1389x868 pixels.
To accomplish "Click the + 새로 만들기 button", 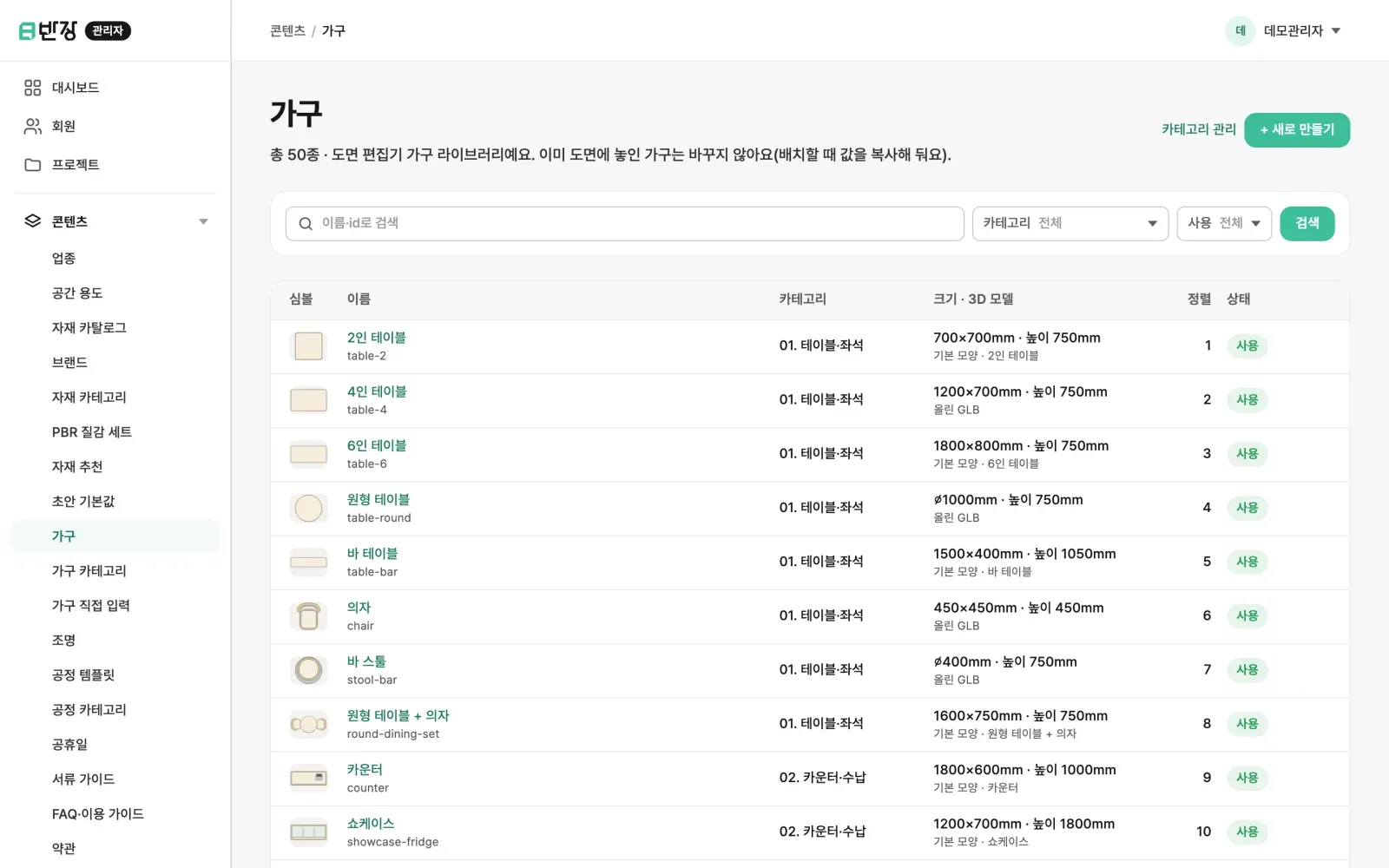I will pyautogui.click(x=1297, y=130).
